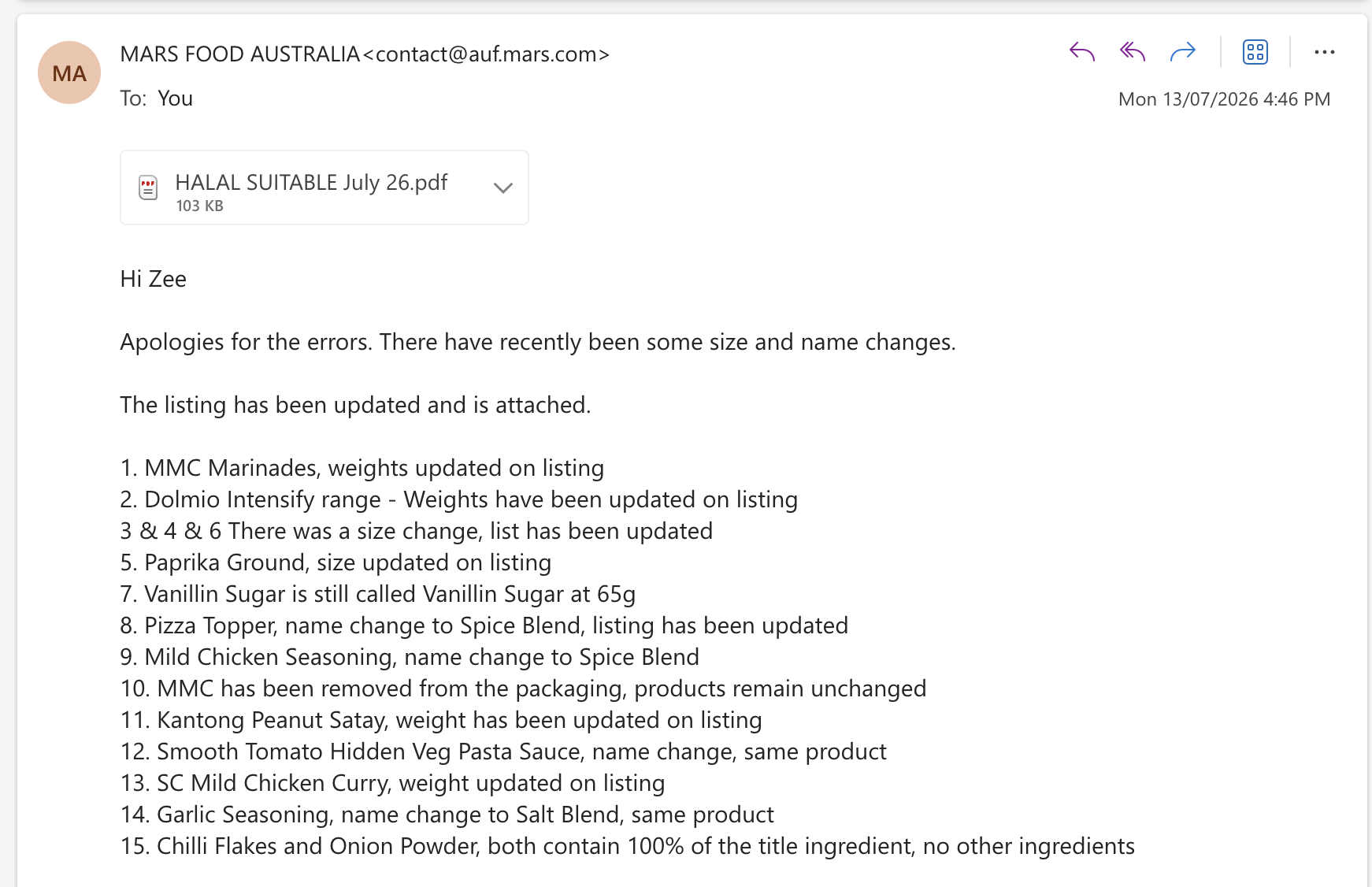
Task: Click the contact@auf.mars.com email address
Action: point(487,54)
